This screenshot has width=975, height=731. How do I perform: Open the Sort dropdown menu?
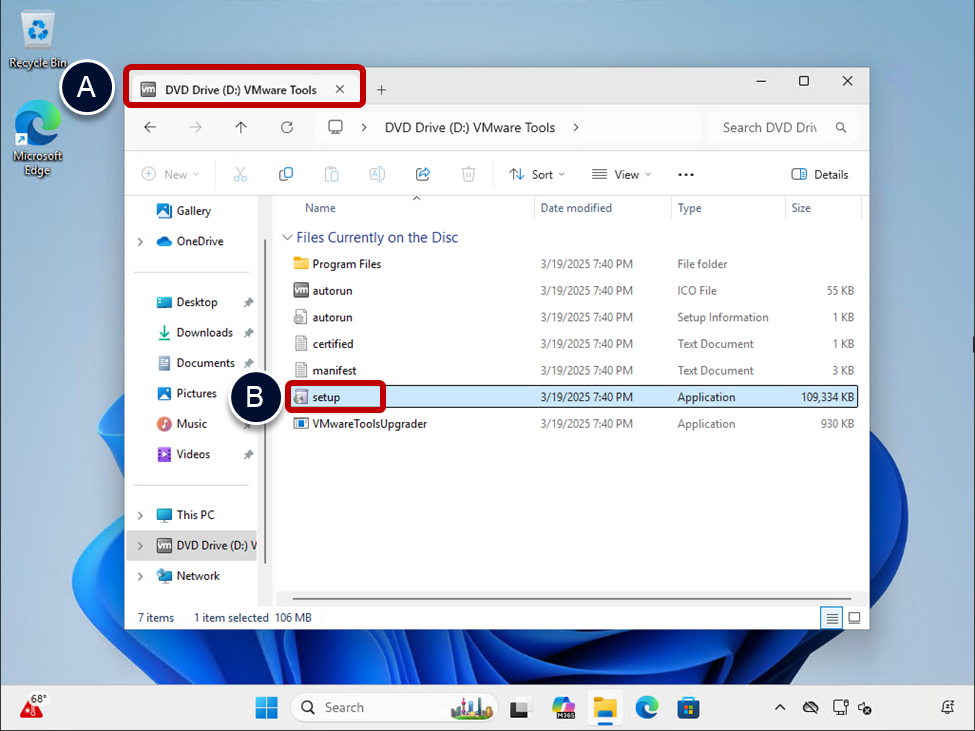(537, 174)
